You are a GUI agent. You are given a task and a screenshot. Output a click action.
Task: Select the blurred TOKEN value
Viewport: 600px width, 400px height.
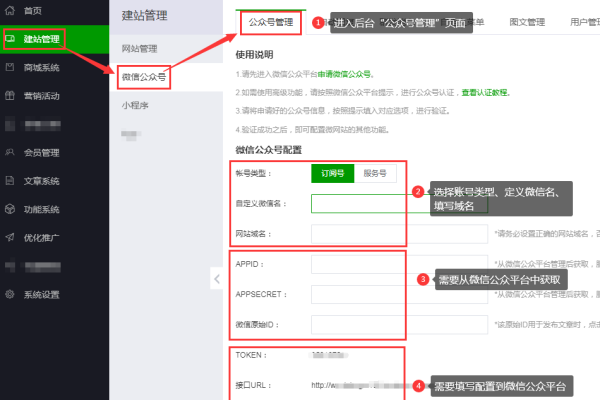pyautogui.click(x=328, y=355)
